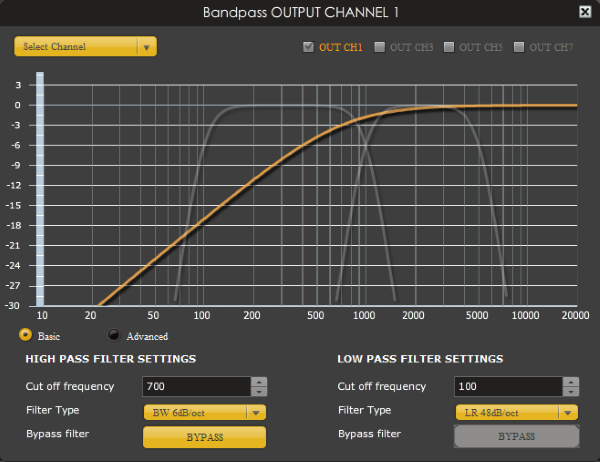This screenshot has height=462, width=600.
Task: Increase high pass cut off frequency with up arrow
Action: (x=259, y=381)
